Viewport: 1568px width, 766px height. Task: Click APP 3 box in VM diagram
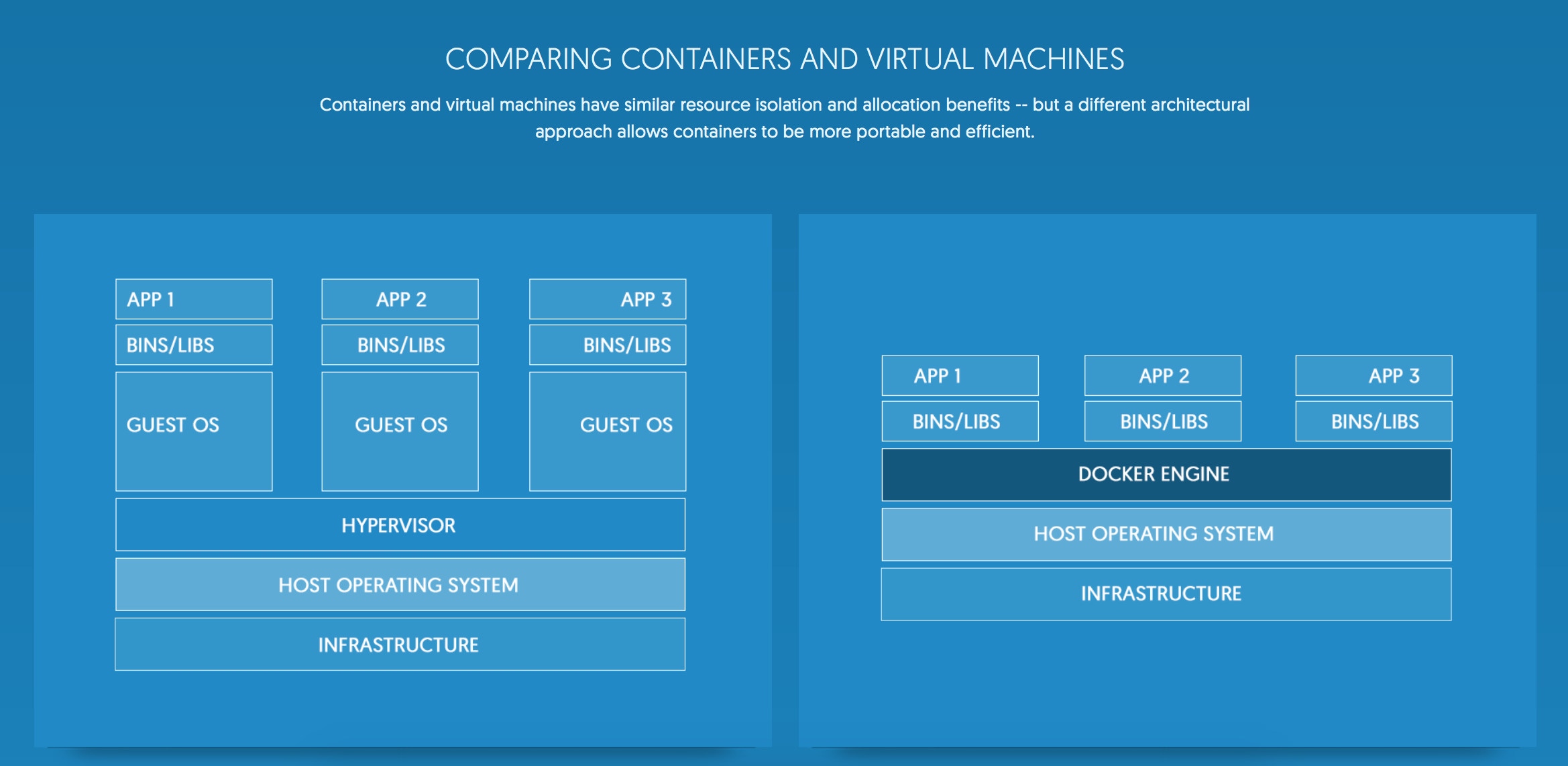click(607, 299)
